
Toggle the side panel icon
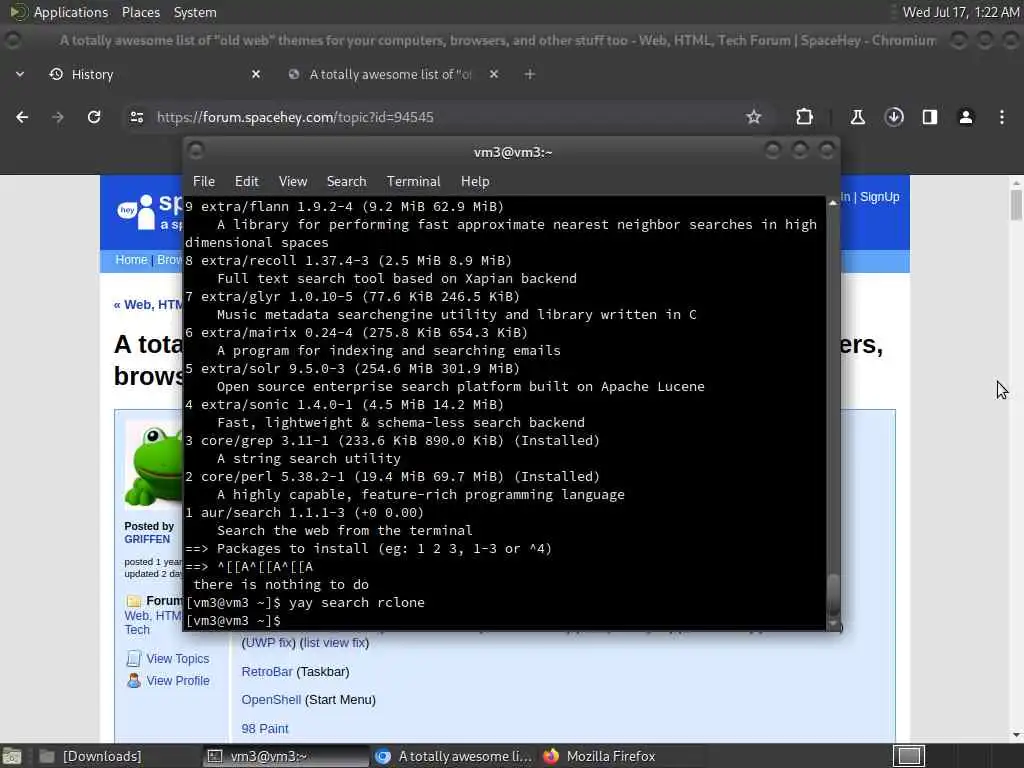tap(930, 117)
